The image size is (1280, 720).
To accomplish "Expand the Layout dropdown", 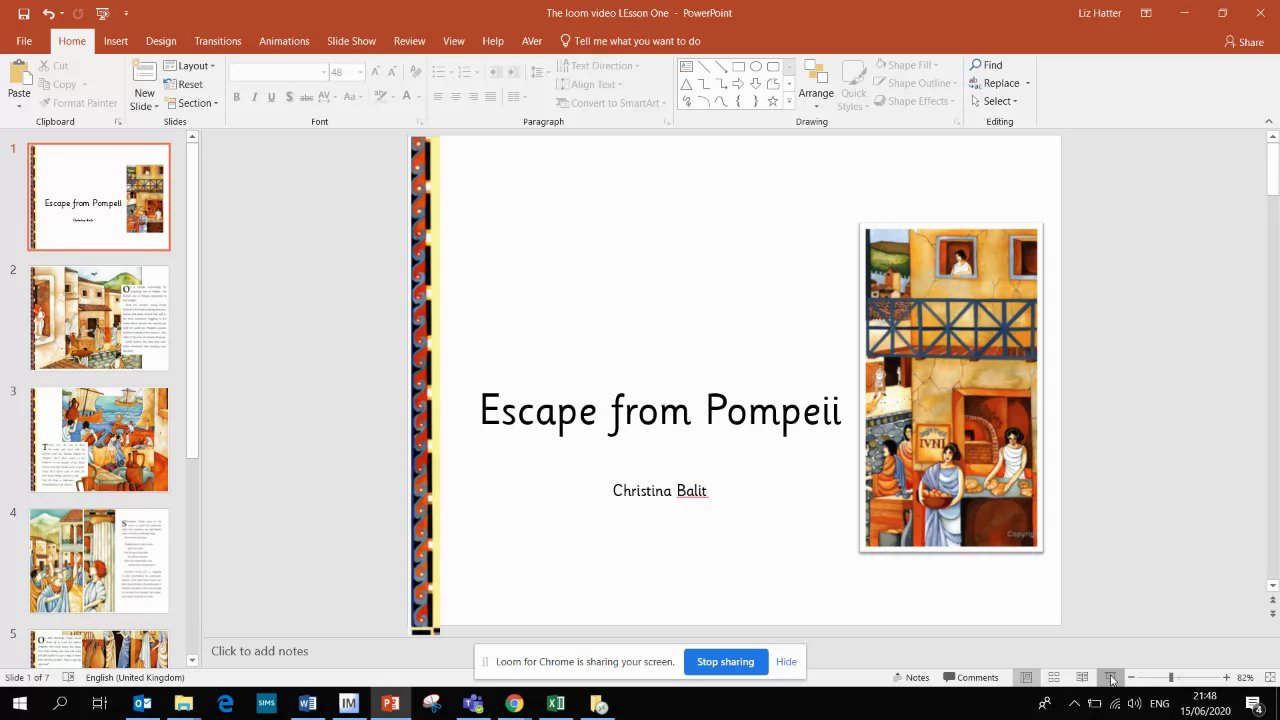I will tap(191, 66).
